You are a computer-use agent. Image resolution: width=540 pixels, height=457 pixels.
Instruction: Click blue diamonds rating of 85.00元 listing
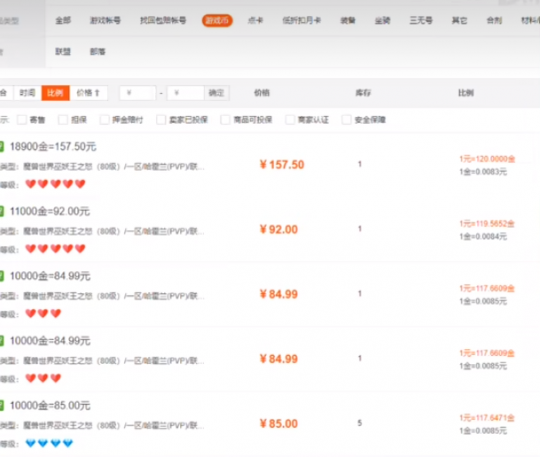(x=49, y=443)
